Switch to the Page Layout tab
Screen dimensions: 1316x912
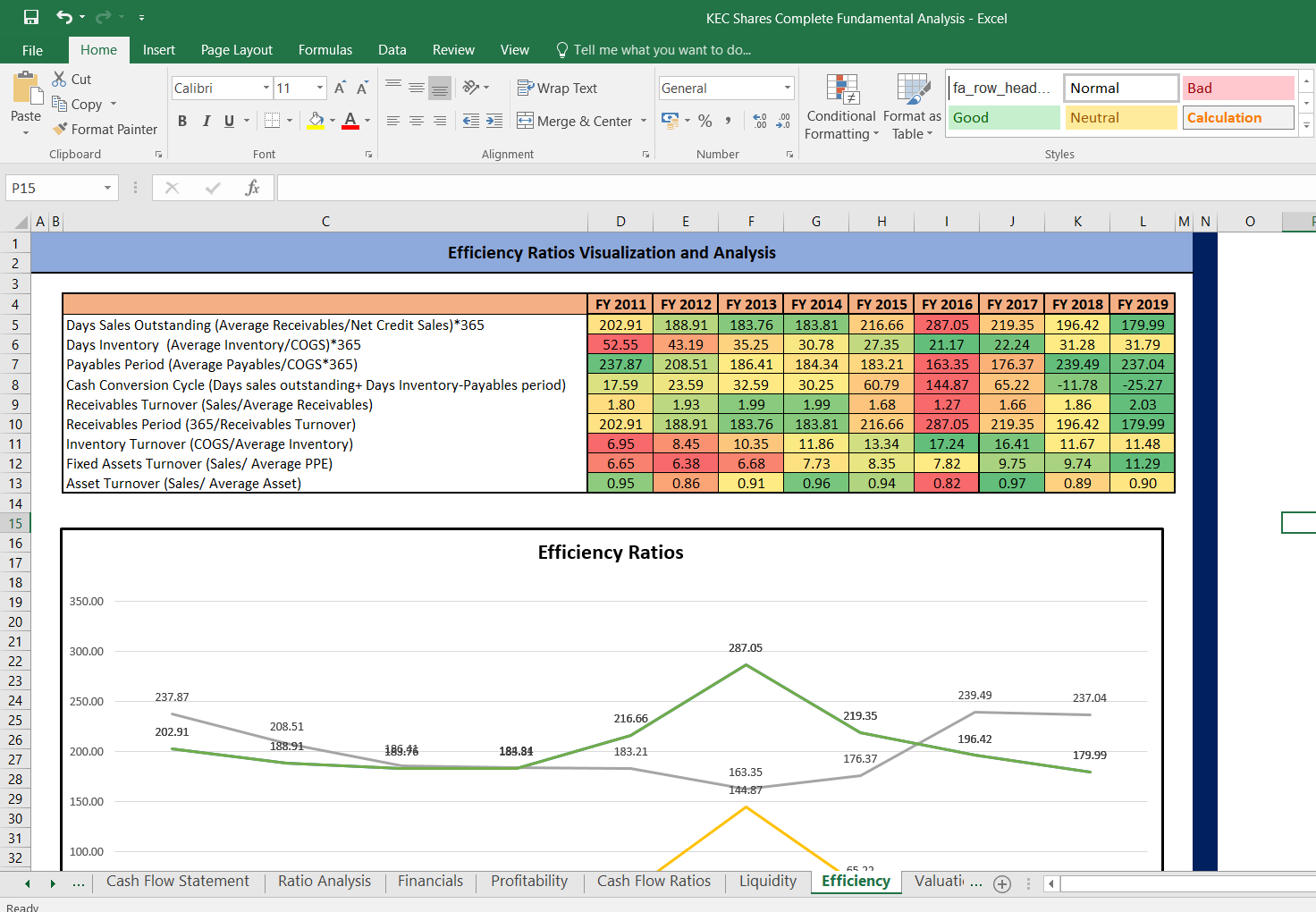click(237, 50)
